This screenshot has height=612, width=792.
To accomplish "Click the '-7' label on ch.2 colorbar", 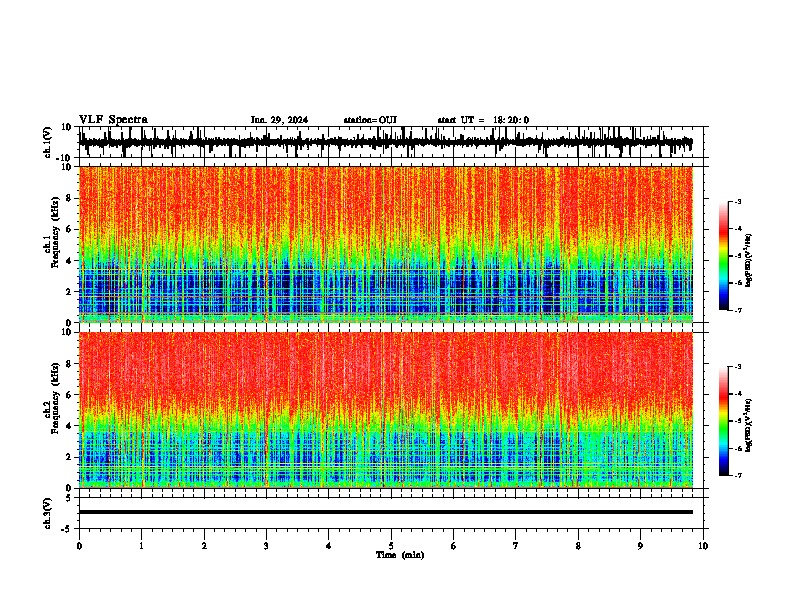I will [x=738, y=475].
